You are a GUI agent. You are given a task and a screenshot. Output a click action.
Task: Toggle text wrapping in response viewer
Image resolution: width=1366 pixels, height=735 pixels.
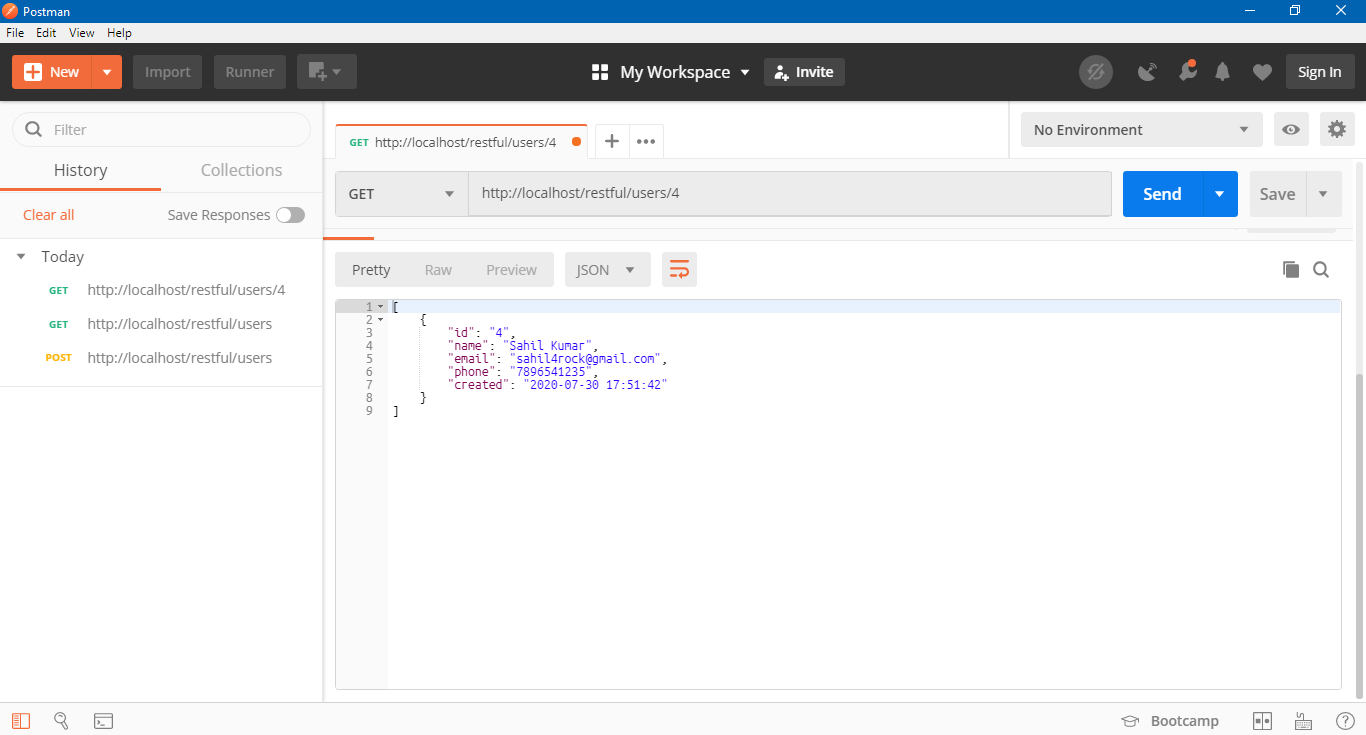(x=679, y=269)
